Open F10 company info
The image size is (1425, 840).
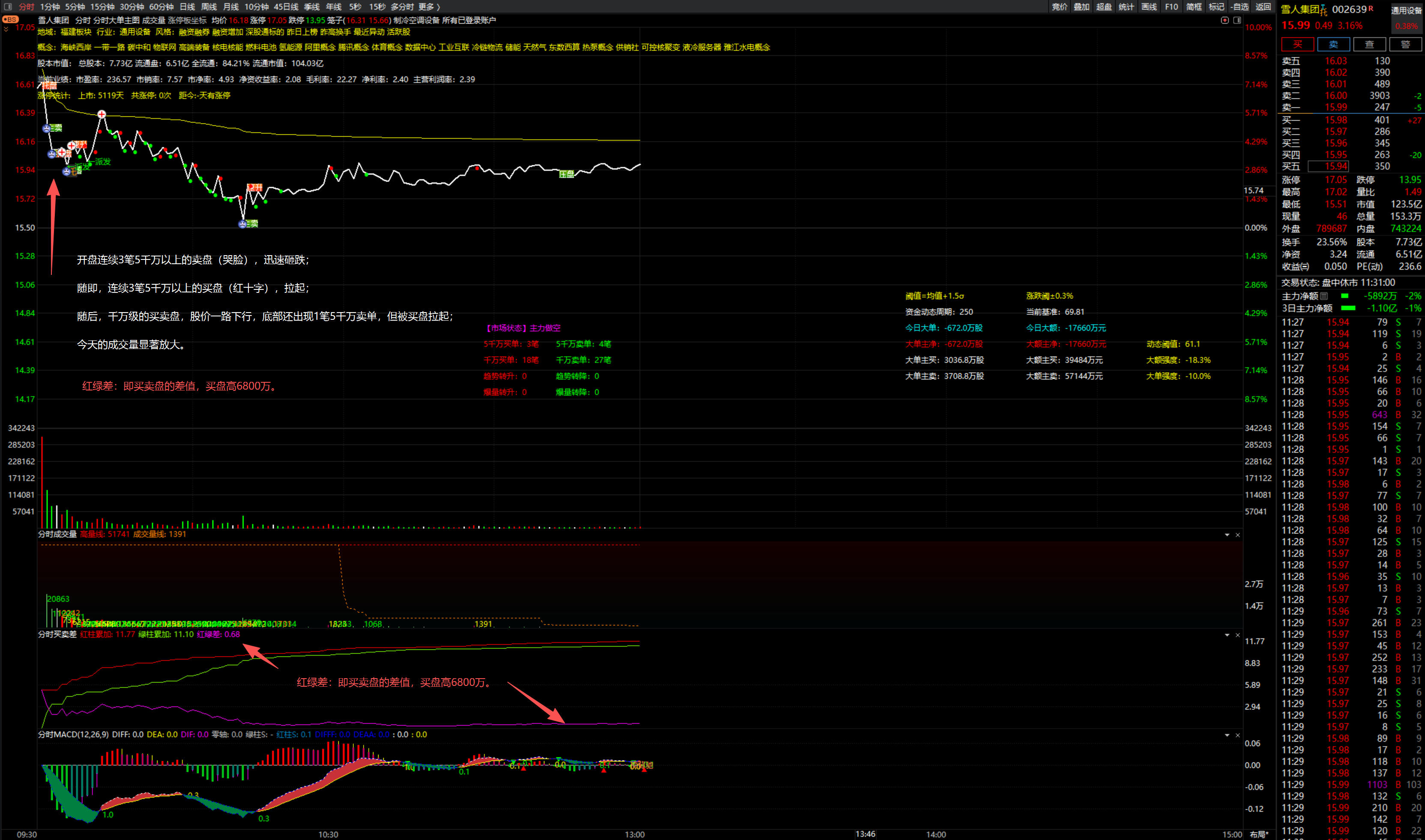point(1171,7)
